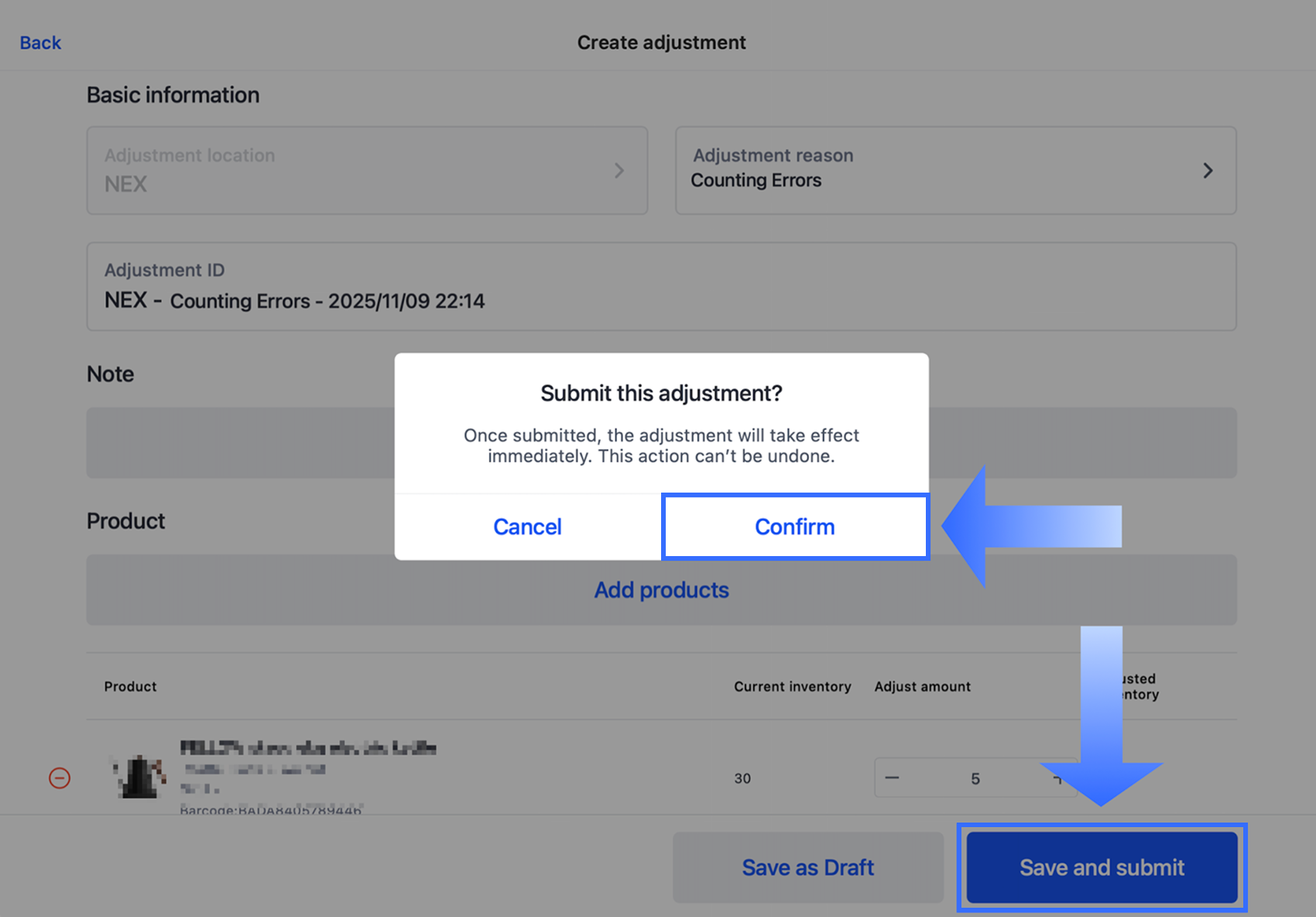Tap Add products

pos(661,590)
